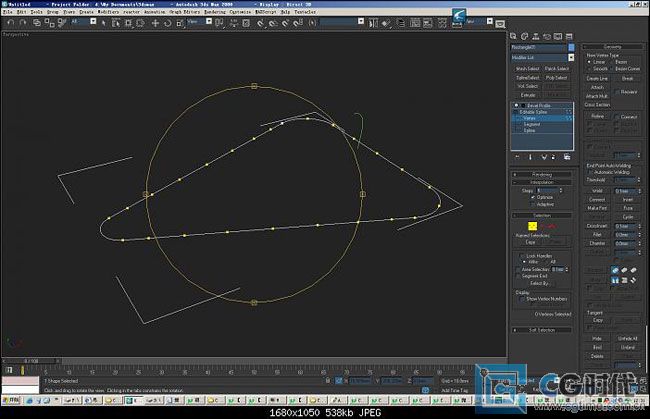The height and width of the screenshot is (419, 650).
Task: Open the Utilities command panel tab
Action: pos(569,36)
